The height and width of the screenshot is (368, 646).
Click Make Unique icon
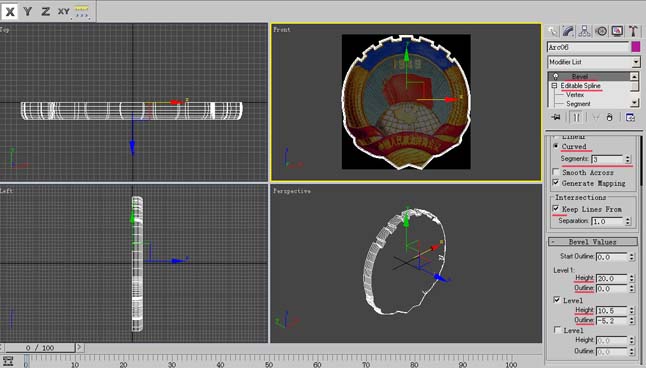[x=596, y=117]
